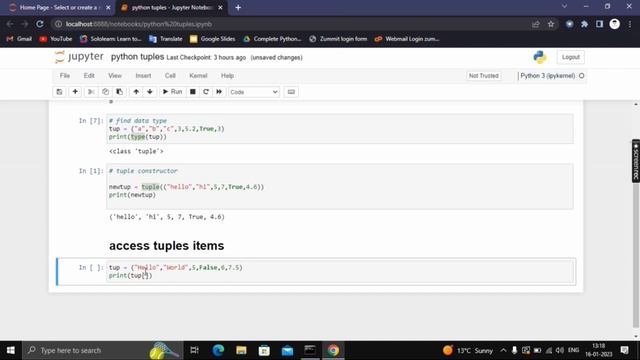This screenshot has height=360, width=640.
Task: Click the code cell In [7] with tup definition
Action: 340,129
